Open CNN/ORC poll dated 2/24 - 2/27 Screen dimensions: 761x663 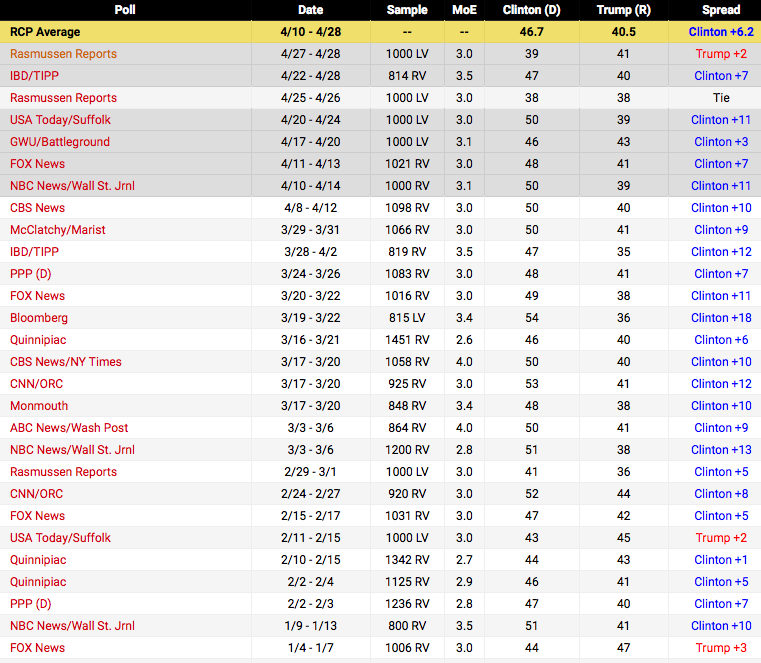(x=36, y=494)
